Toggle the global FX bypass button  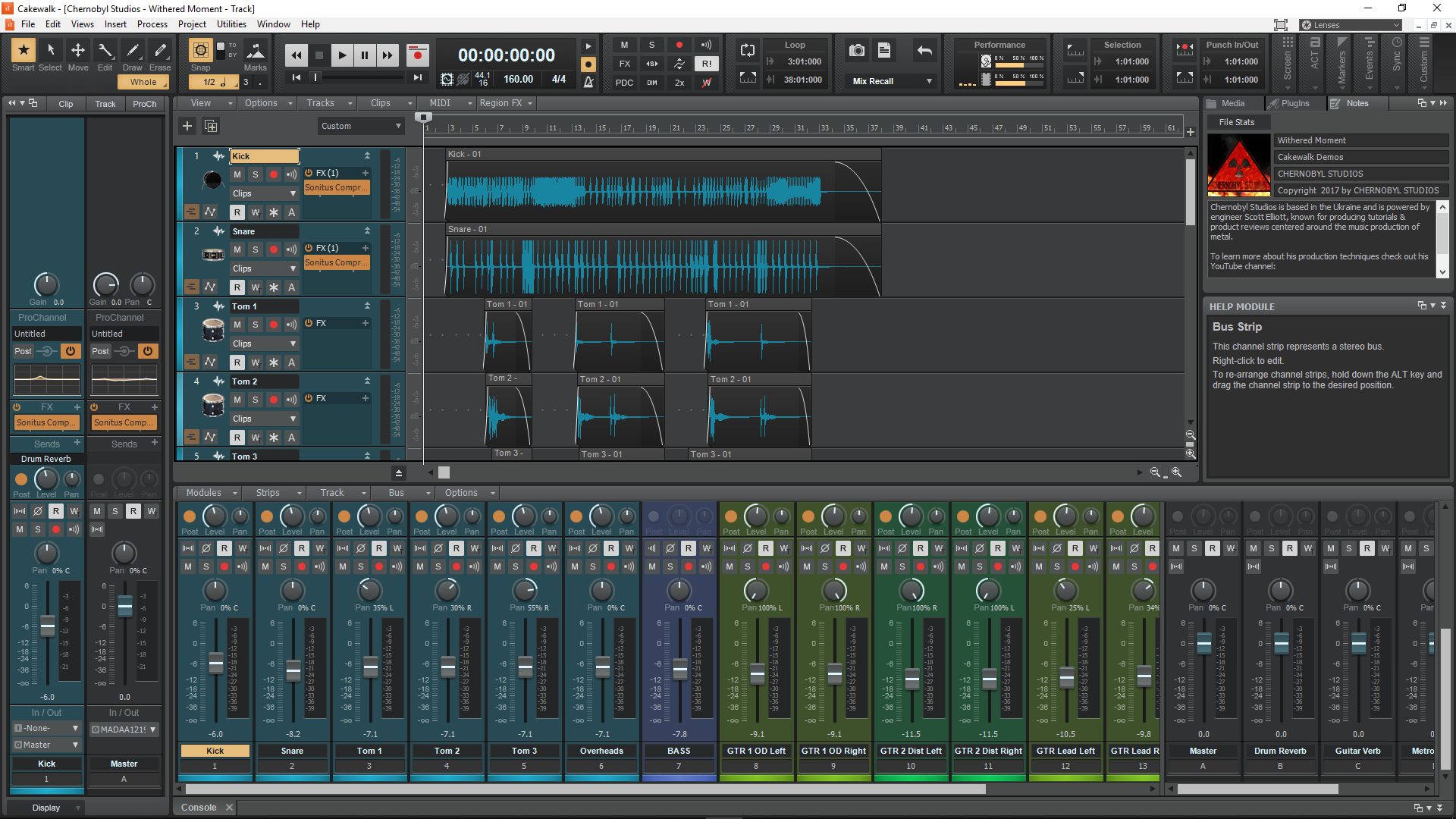[x=624, y=64]
